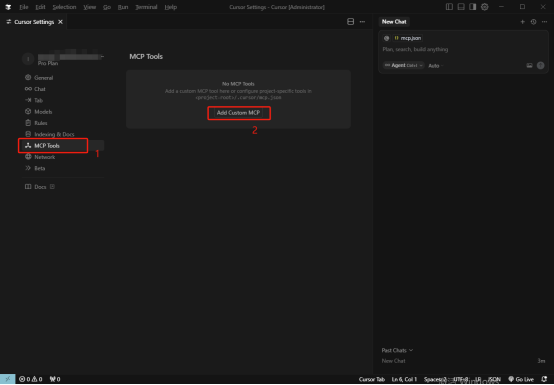The height and width of the screenshot is (385, 554).
Task: Open the Run menu
Action: (123, 7)
